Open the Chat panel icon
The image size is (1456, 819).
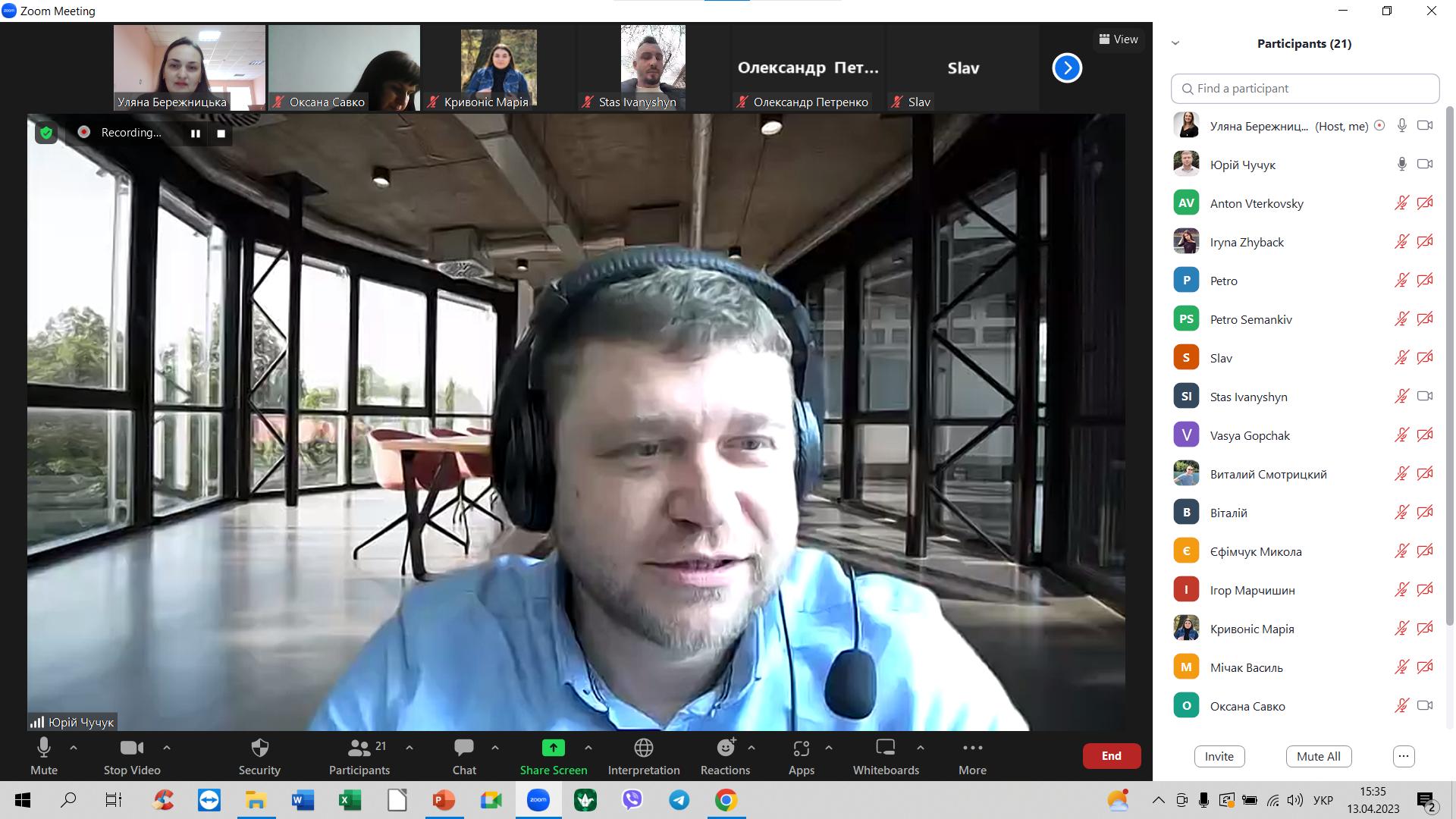463,748
